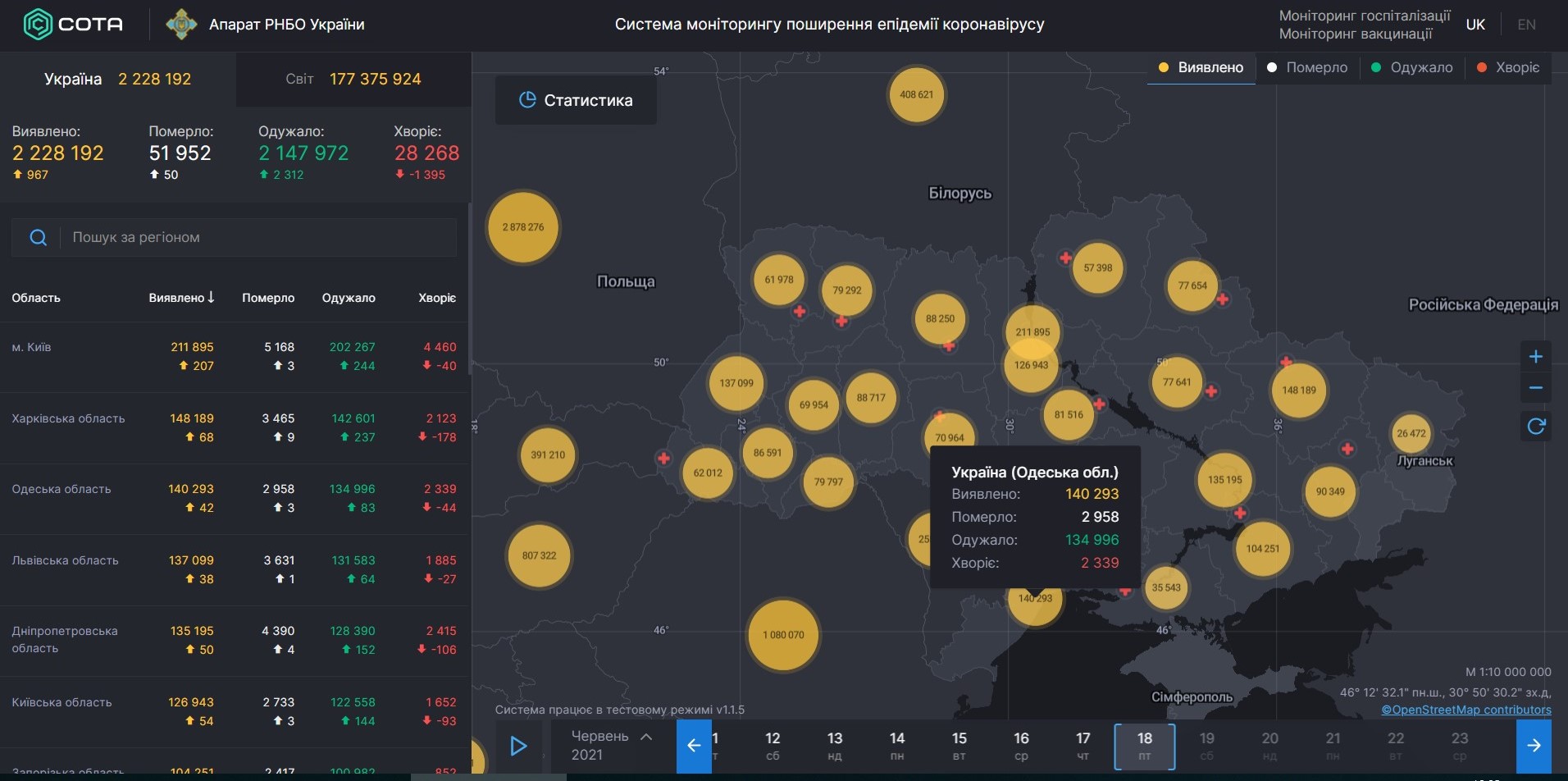1568x781 pixels.
Task: Go to previous dates with left arrow
Action: pyautogui.click(x=694, y=746)
